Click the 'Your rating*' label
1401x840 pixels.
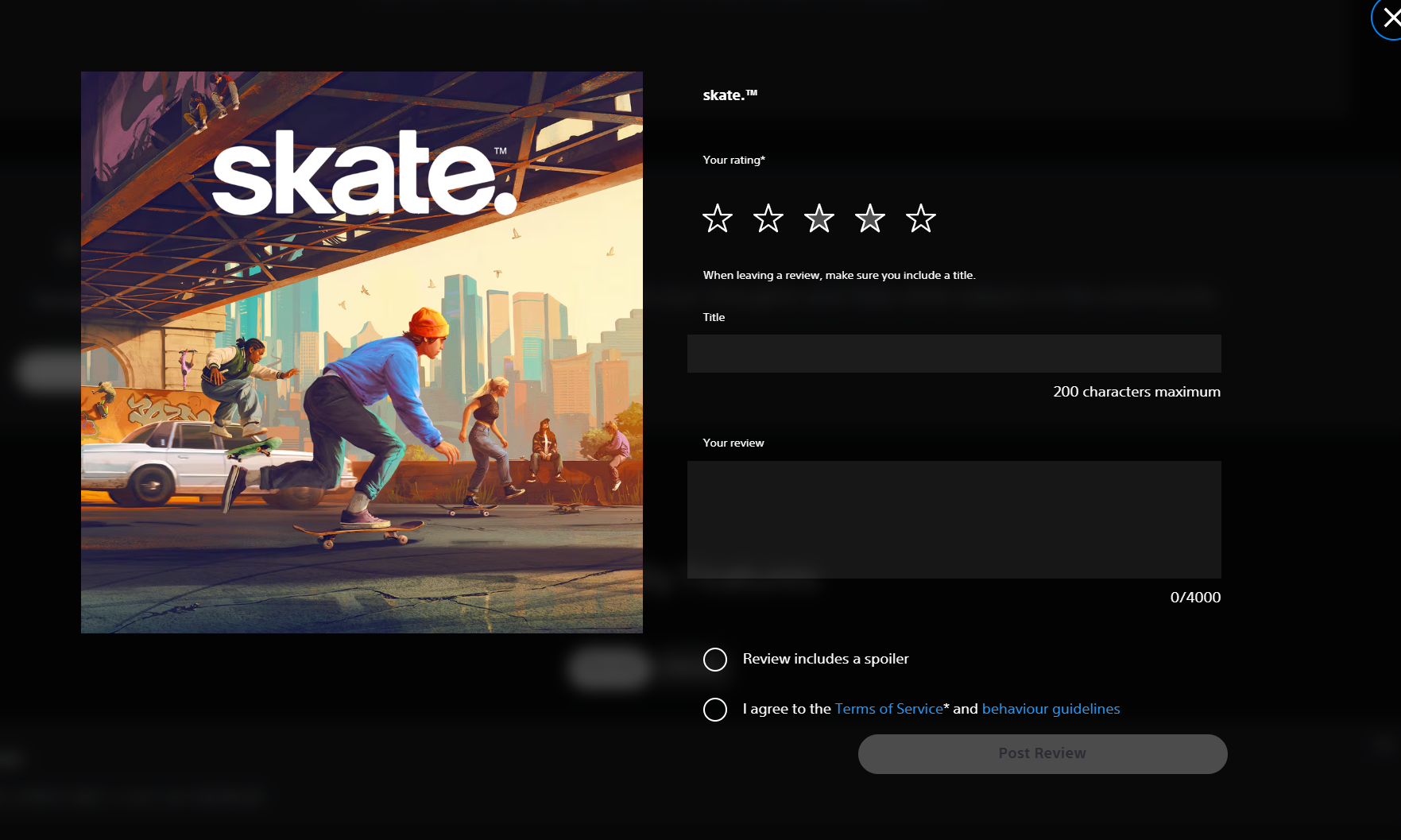click(733, 160)
